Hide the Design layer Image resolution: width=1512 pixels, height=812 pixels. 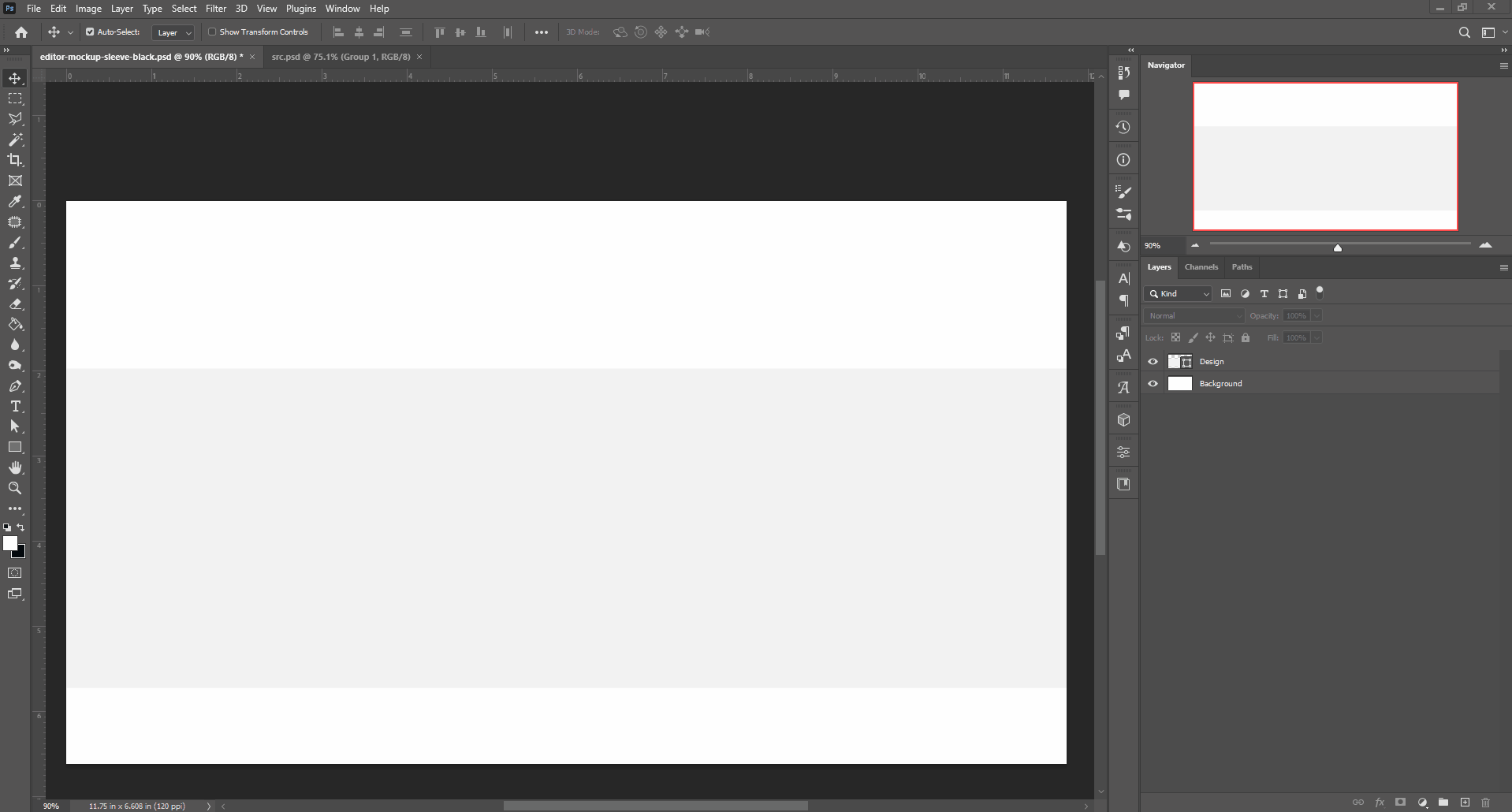tap(1153, 361)
